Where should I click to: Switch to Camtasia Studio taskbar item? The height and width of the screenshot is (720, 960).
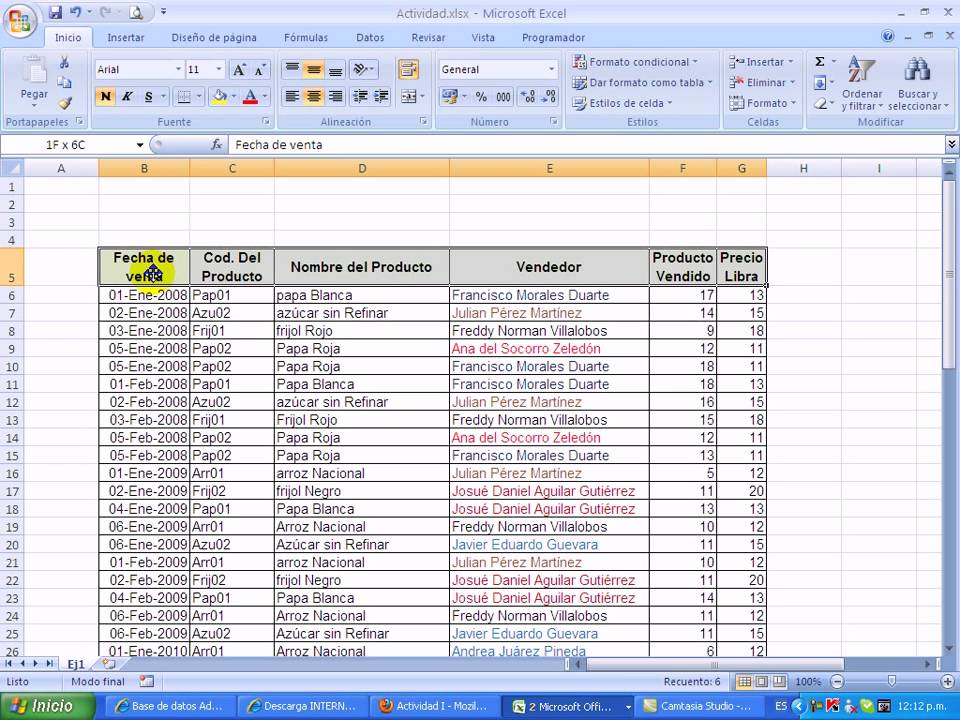[x=698, y=706]
